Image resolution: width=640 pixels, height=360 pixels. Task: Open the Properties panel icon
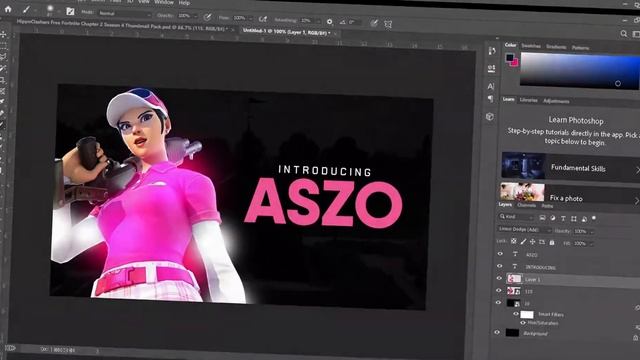click(x=491, y=68)
